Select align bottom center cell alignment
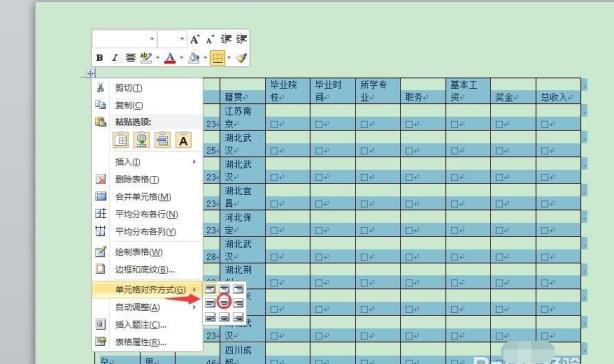This screenshot has width=614, height=364. (x=224, y=317)
